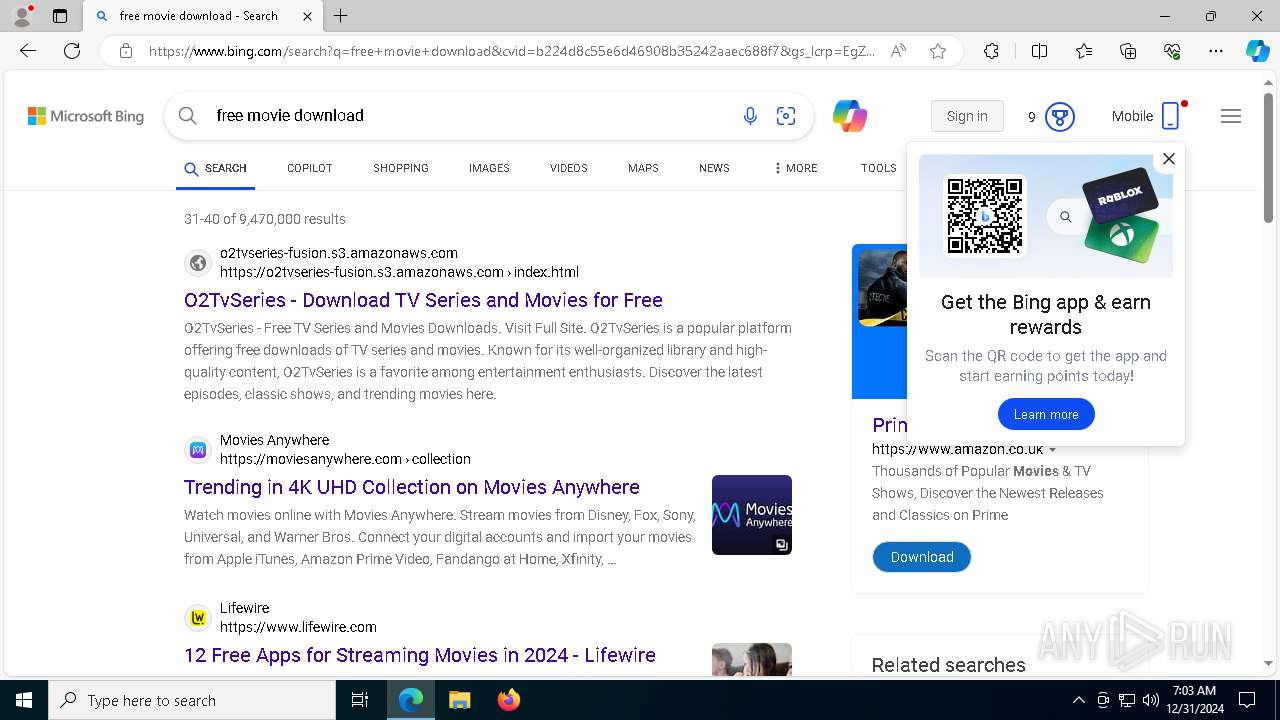Open Edge Settings and more menu

tap(1216, 51)
